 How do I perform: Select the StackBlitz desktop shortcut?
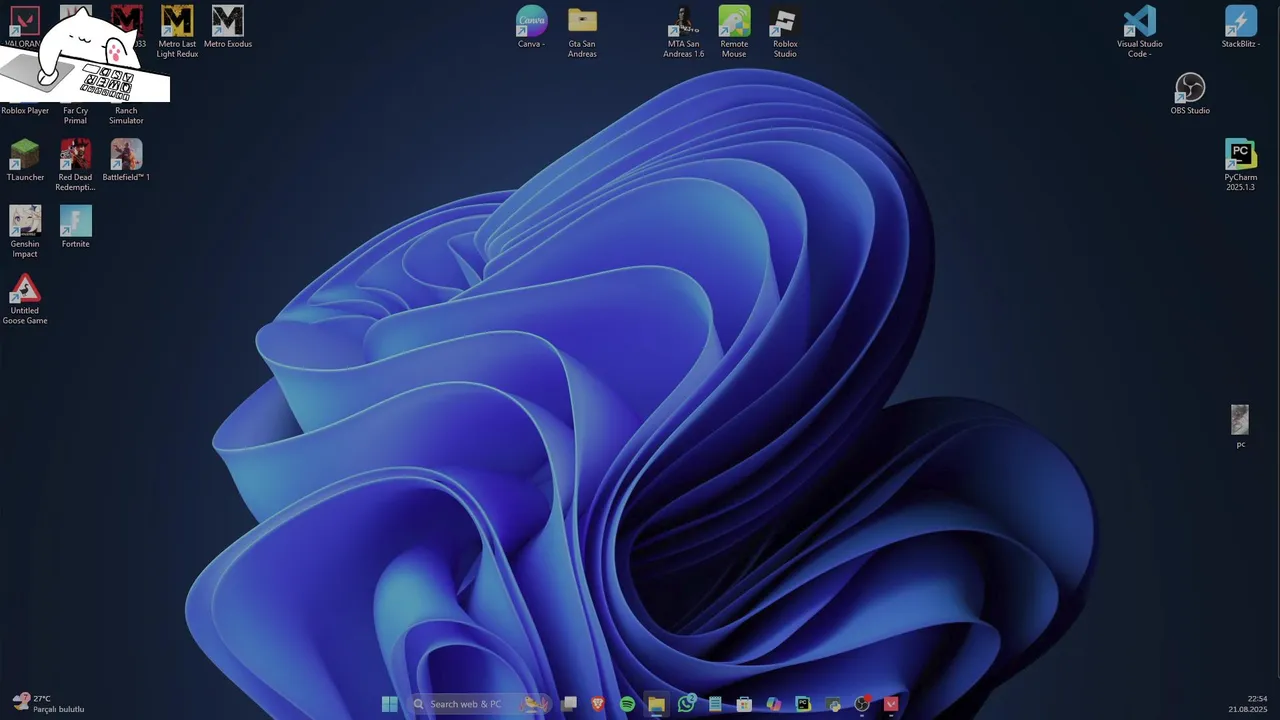(x=1240, y=27)
